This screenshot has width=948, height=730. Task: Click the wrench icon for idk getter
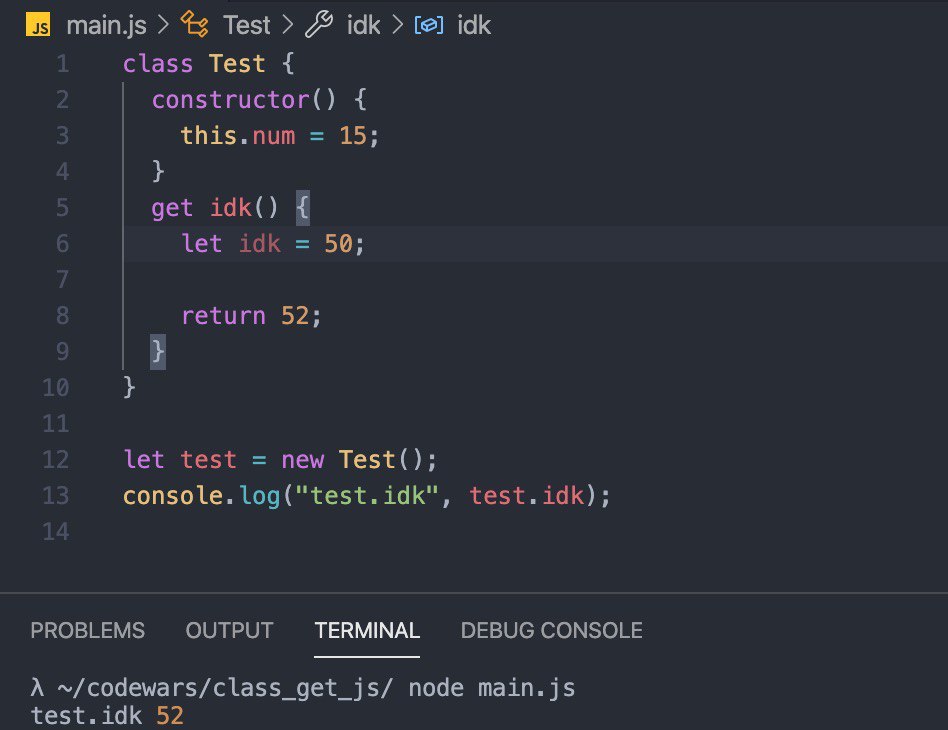319,25
